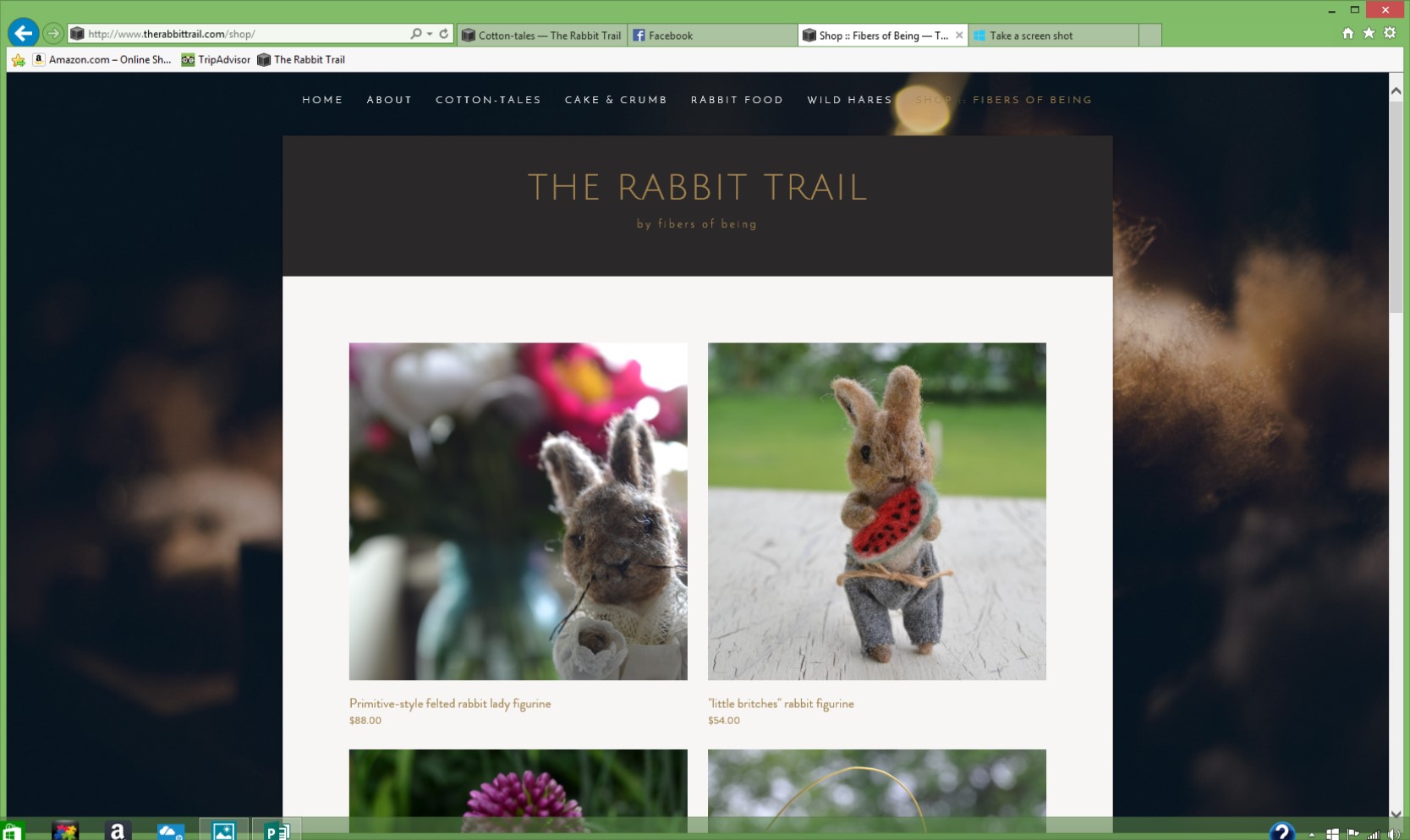Open RABBIT FOOD navigation item
The image size is (1410, 840).
(737, 100)
